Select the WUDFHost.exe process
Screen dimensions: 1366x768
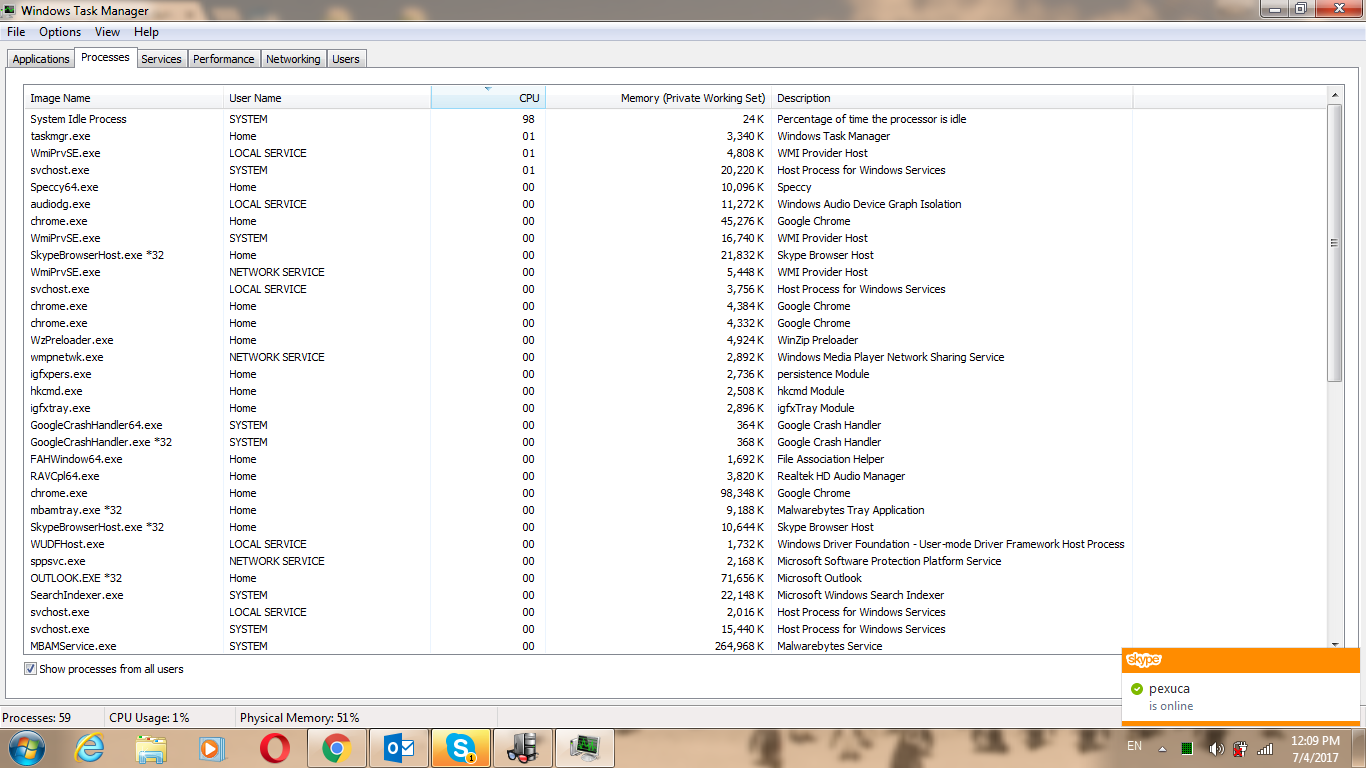tap(675, 544)
